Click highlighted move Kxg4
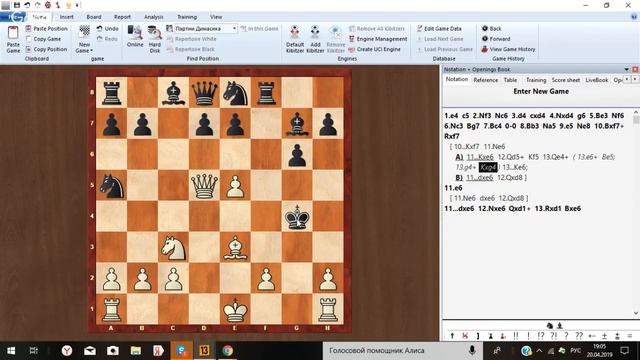Image resolution: width=640 pixels, height=360 pixels. coord(488,167)
